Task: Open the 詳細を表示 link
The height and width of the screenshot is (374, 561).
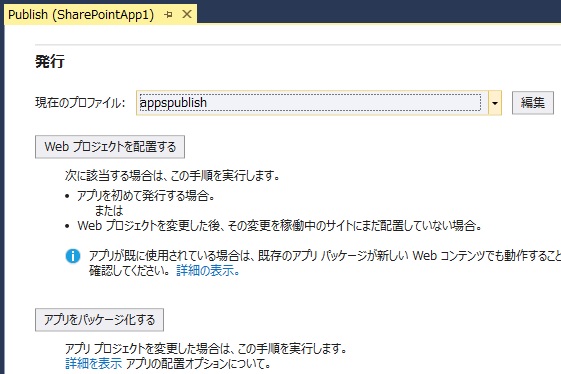Action: point(93,363)
